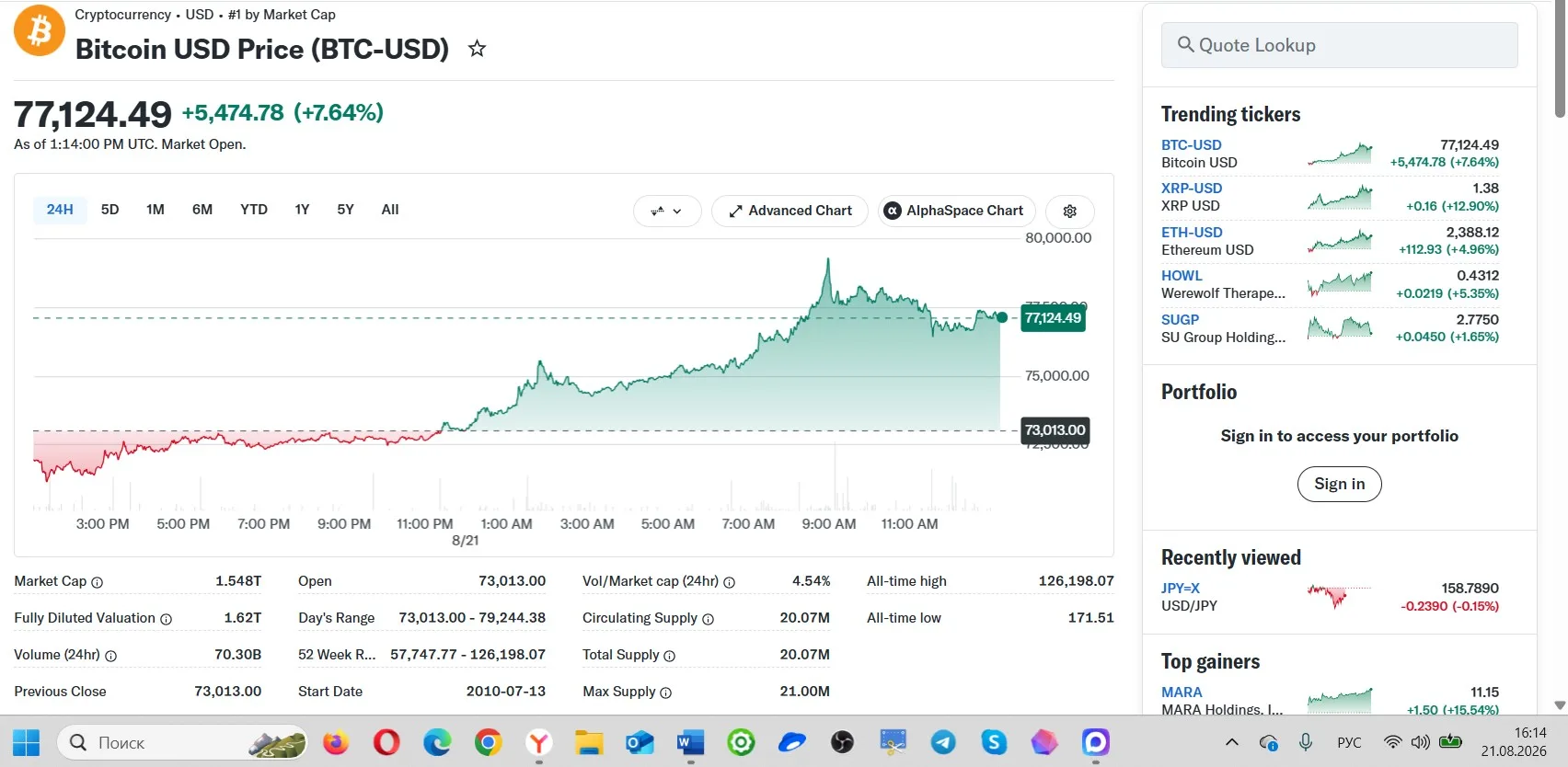
Task: Open Microsoft Edge from the taskbar
Action: [x=437, y=742]
